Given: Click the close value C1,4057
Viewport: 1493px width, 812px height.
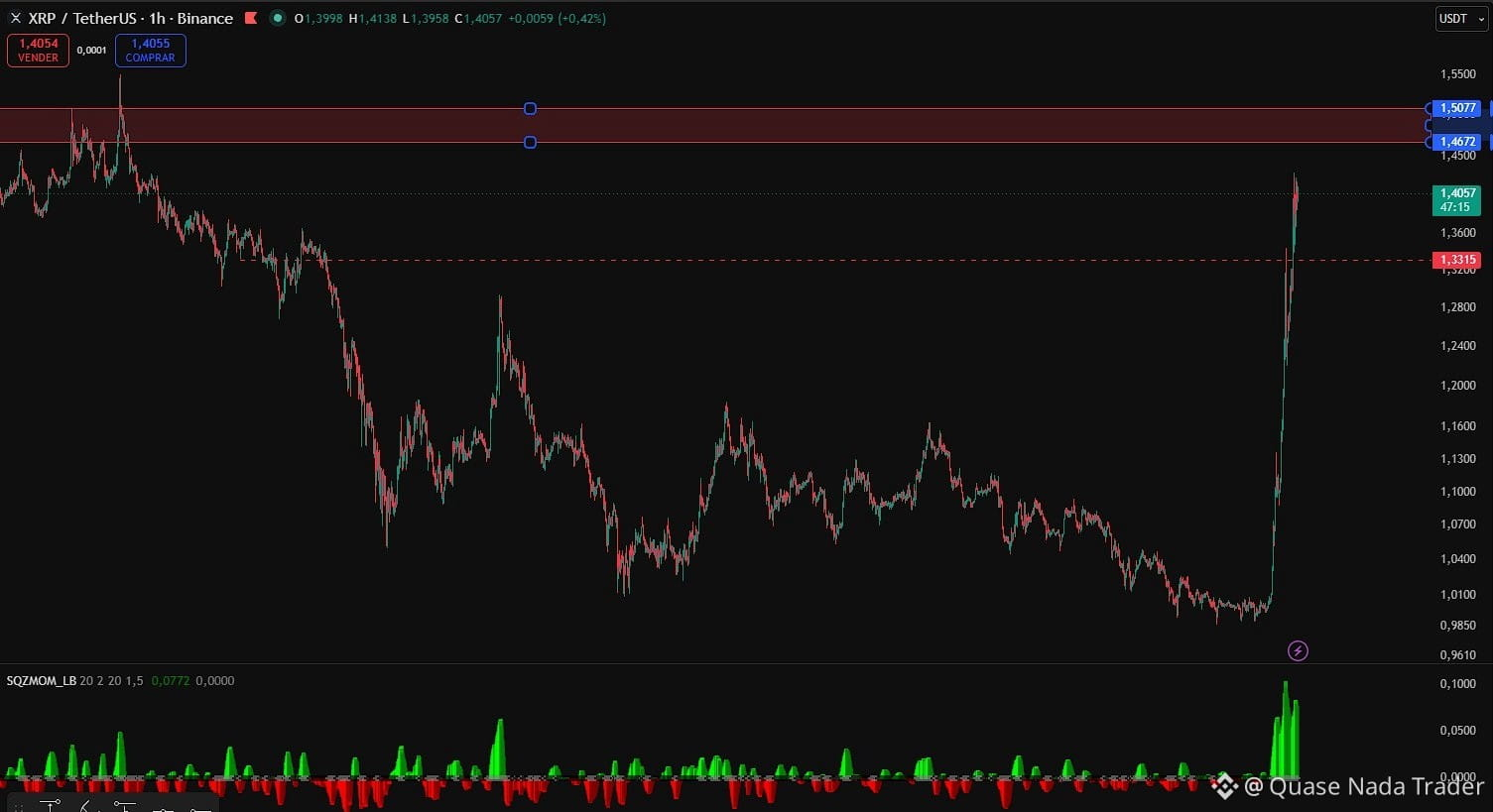Looking at the screenshot, I should [x=478, y=19].
